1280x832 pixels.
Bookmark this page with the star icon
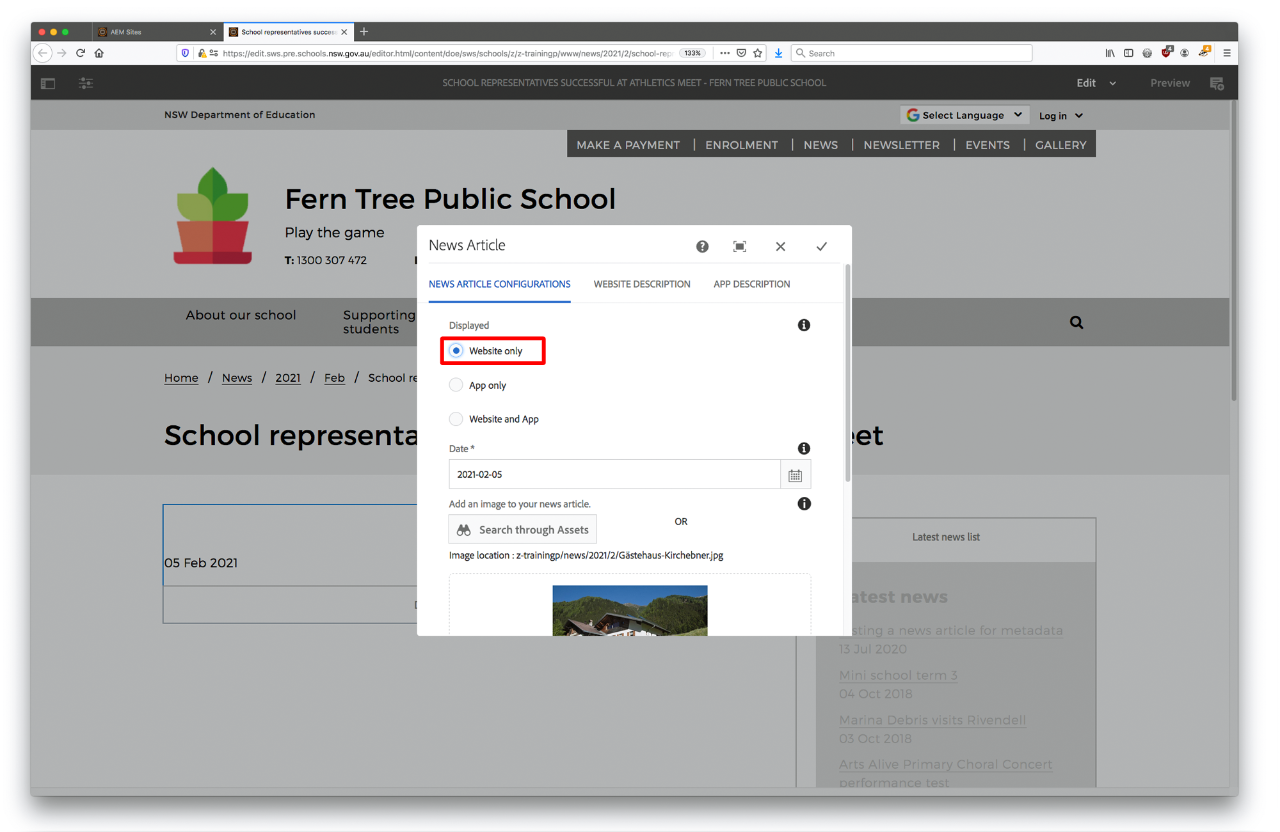tap(758, 53)
